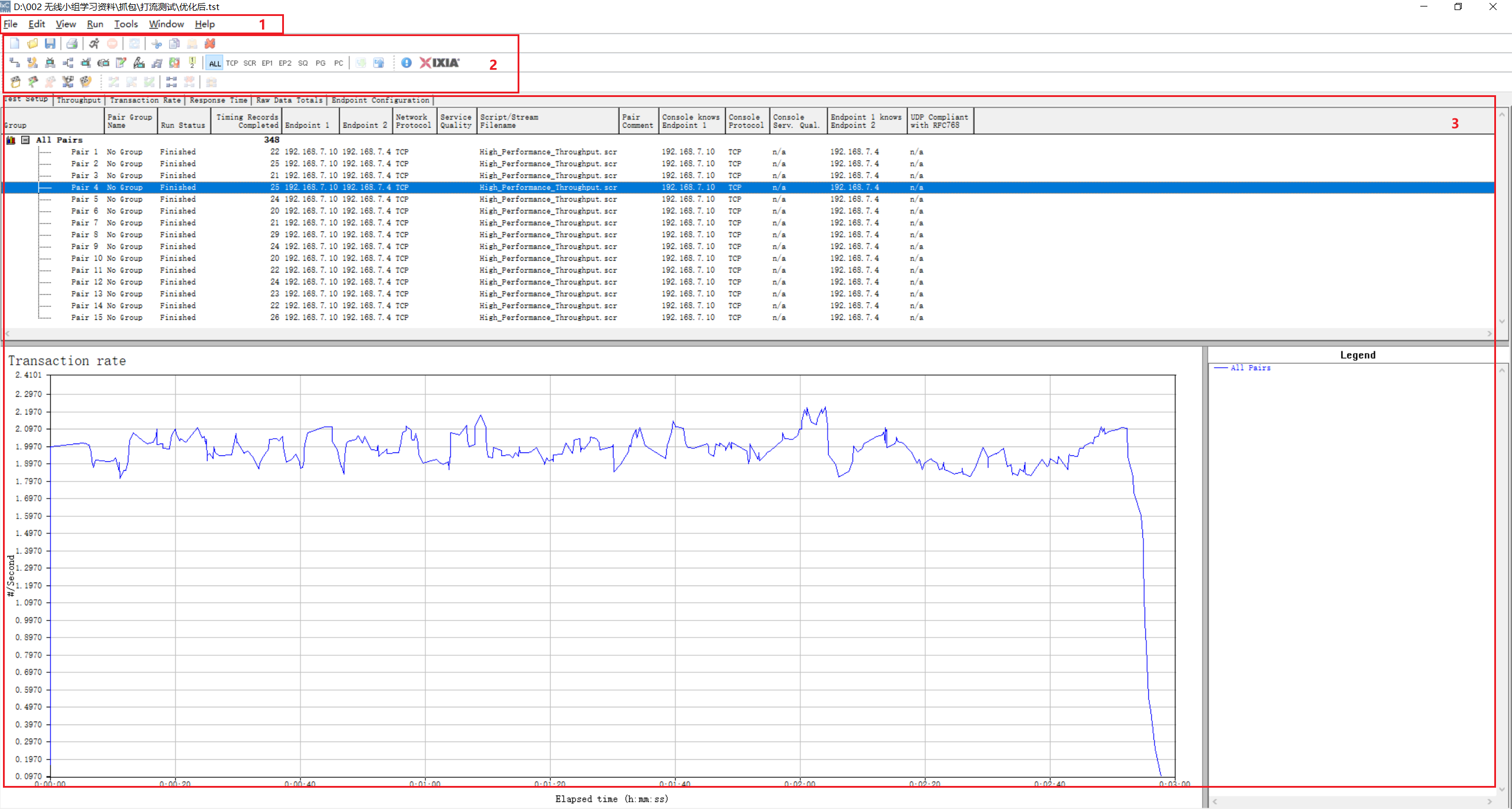Click the first checkered-flag application group icon
The height and width of the screenshot is (809, 1512).
[15, 82]
